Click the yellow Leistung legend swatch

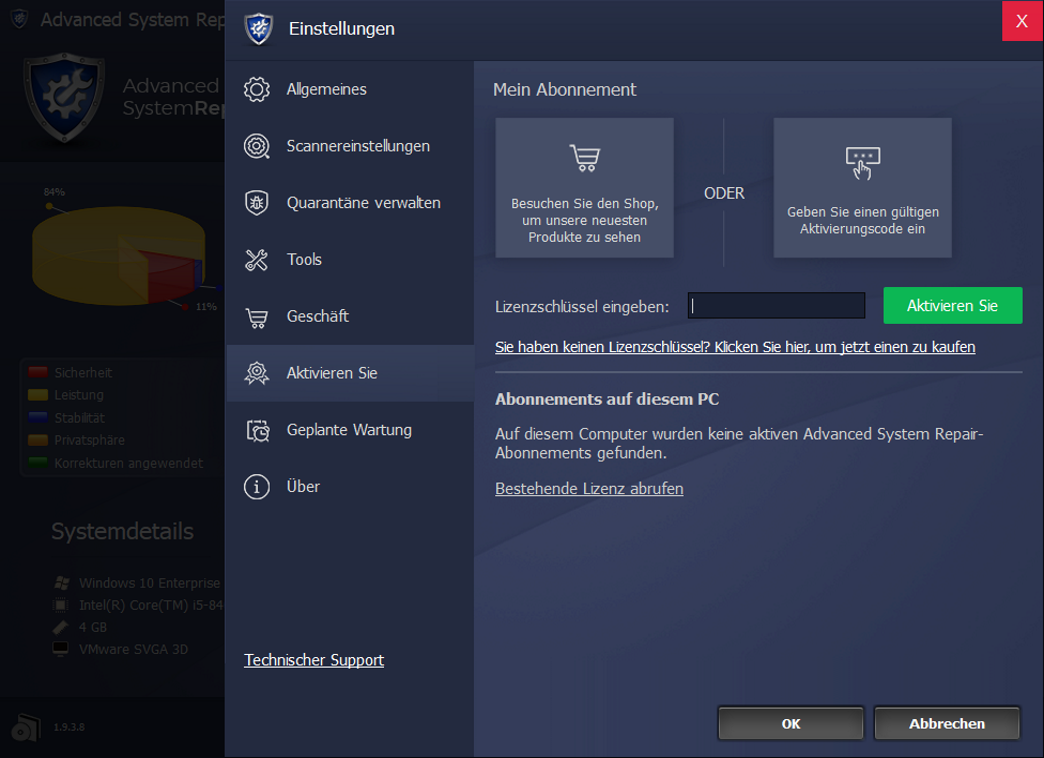[x=38, y=395]
